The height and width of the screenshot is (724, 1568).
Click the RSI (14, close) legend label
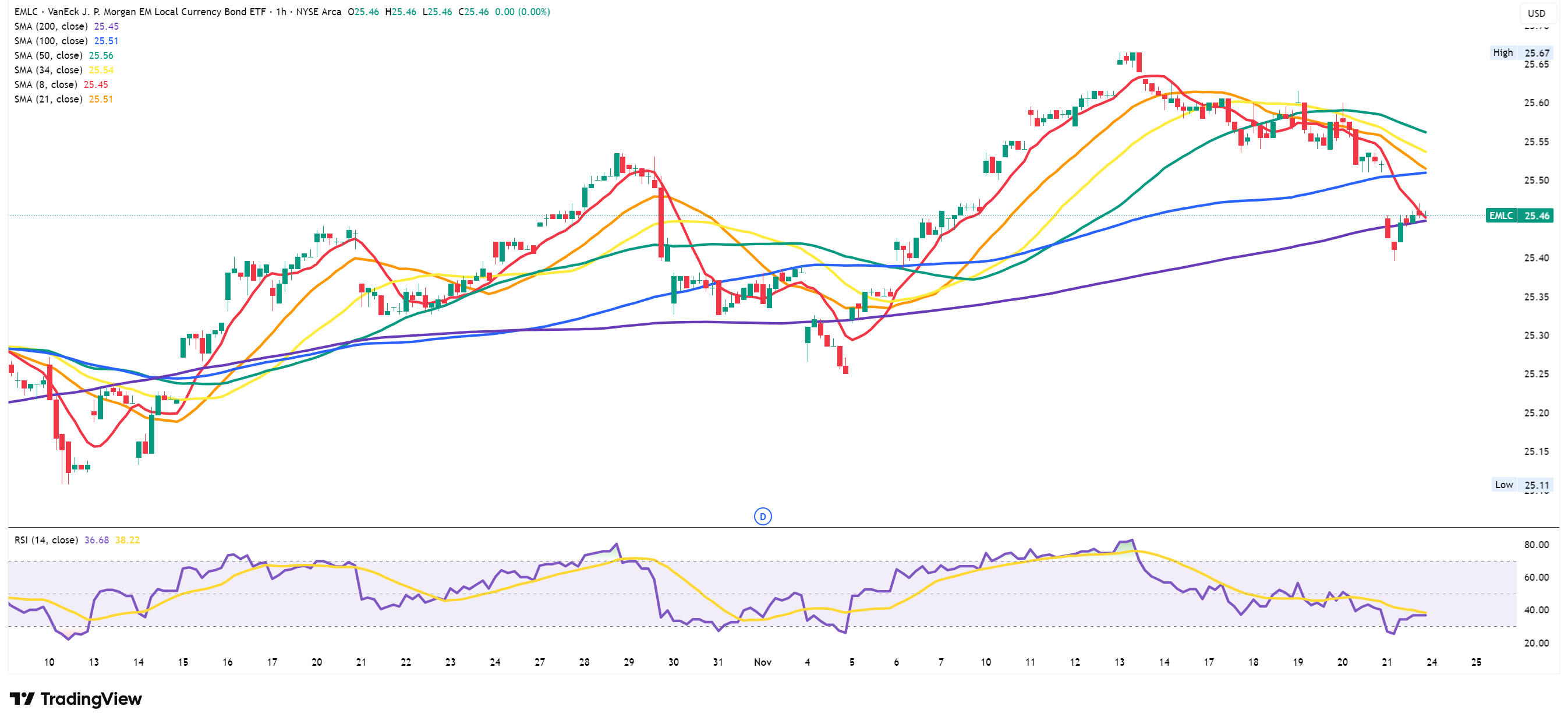[x=46, y=540]
